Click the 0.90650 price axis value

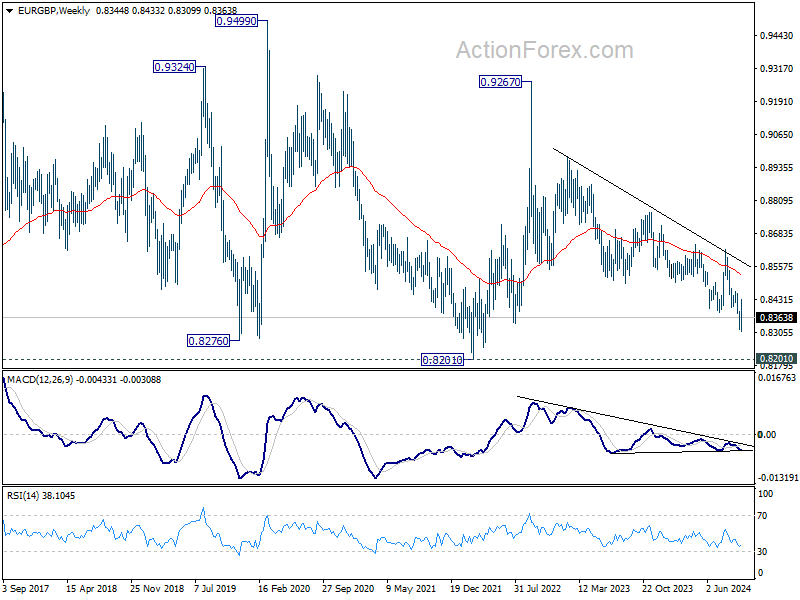pos(777,135)
